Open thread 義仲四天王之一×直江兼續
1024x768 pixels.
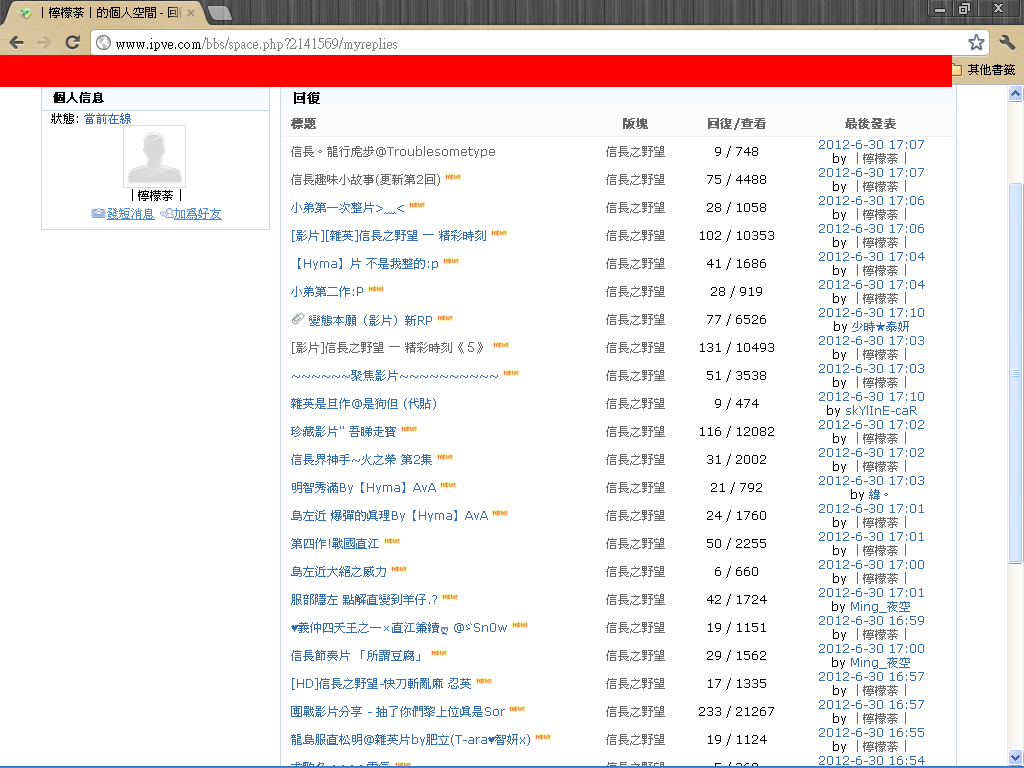399,628
